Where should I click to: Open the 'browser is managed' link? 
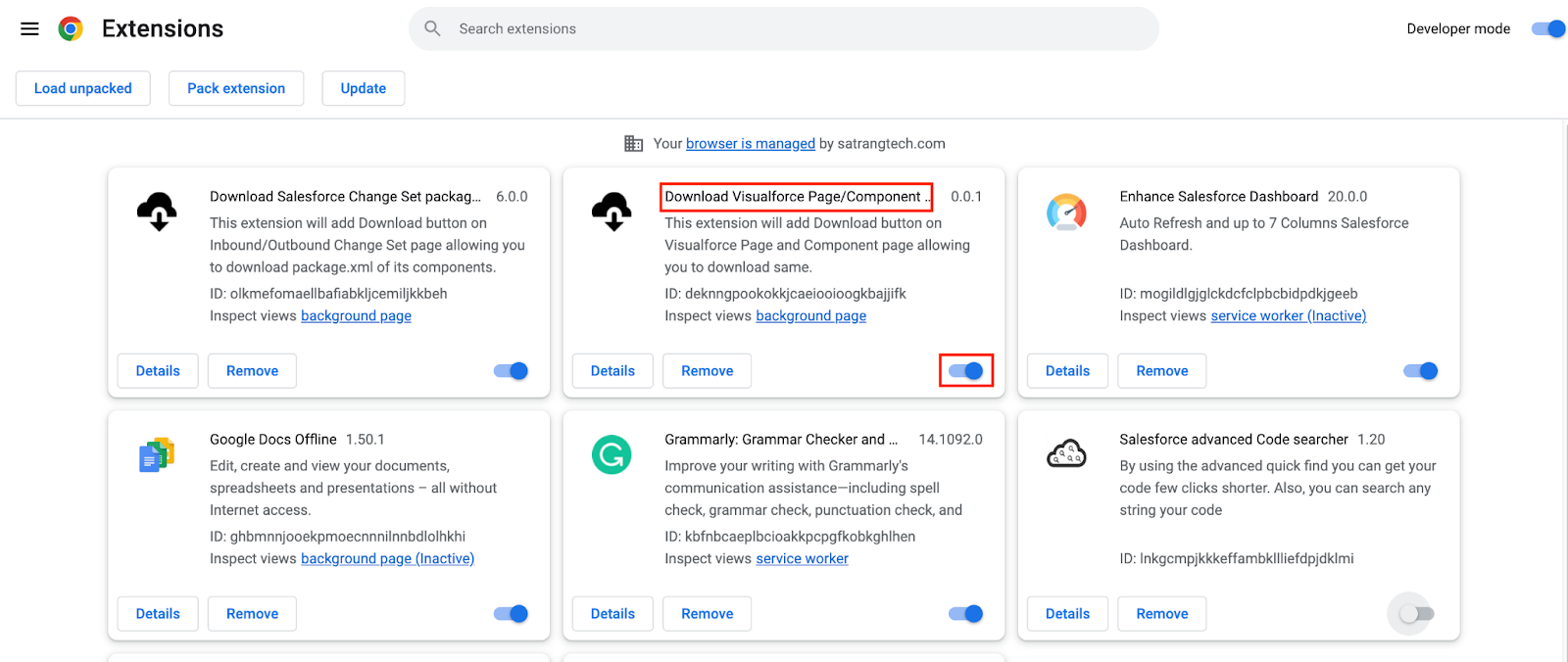pos(751,144)
